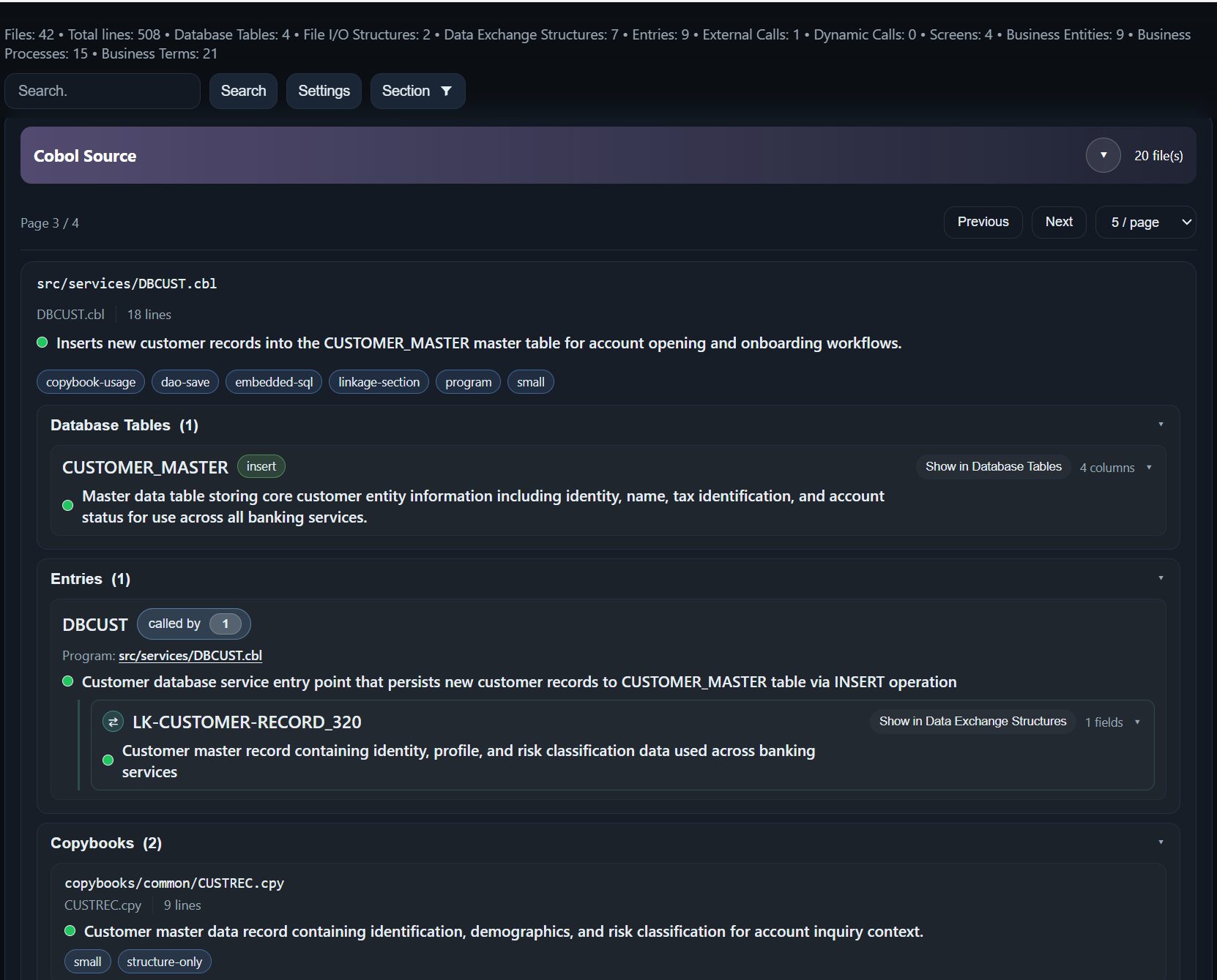Click the copybooks/common/CUSTREC.cpy path
This screenshot has width=1217, height=980.
pyautogui.click(x=174, y=883)
